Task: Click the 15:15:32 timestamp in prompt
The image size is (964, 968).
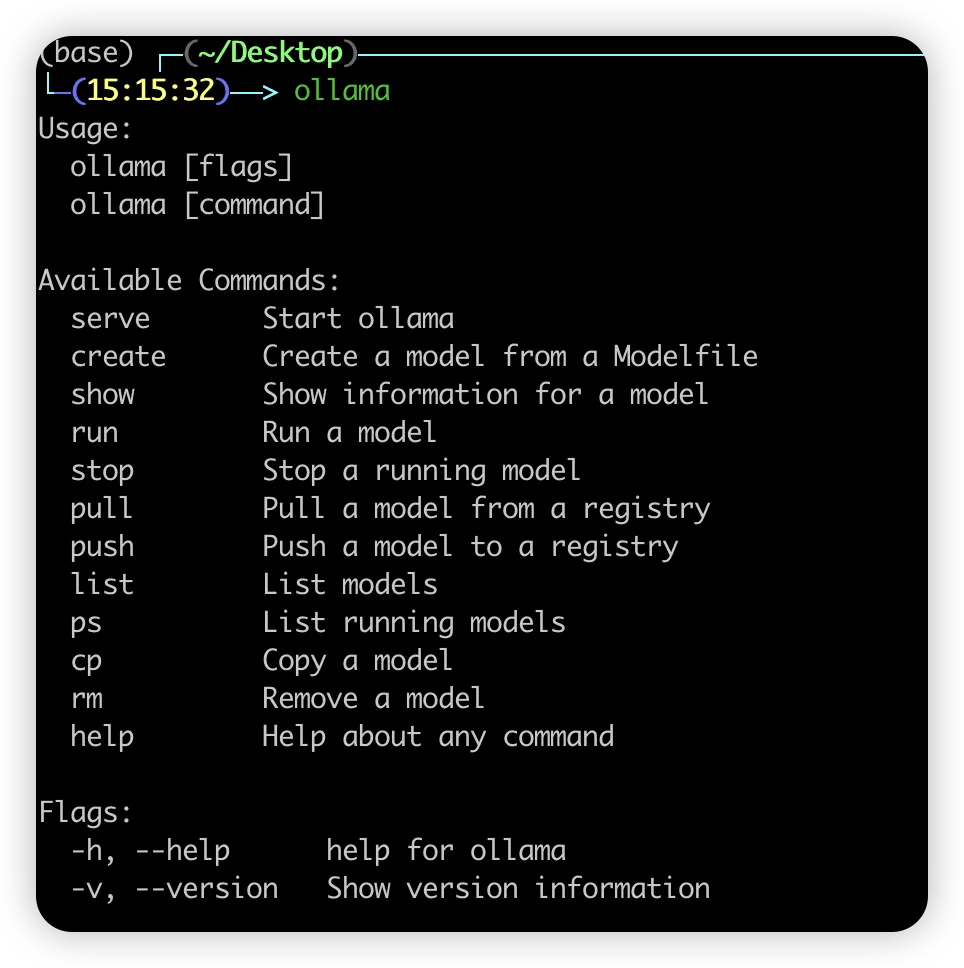Action: coord(151,91)
